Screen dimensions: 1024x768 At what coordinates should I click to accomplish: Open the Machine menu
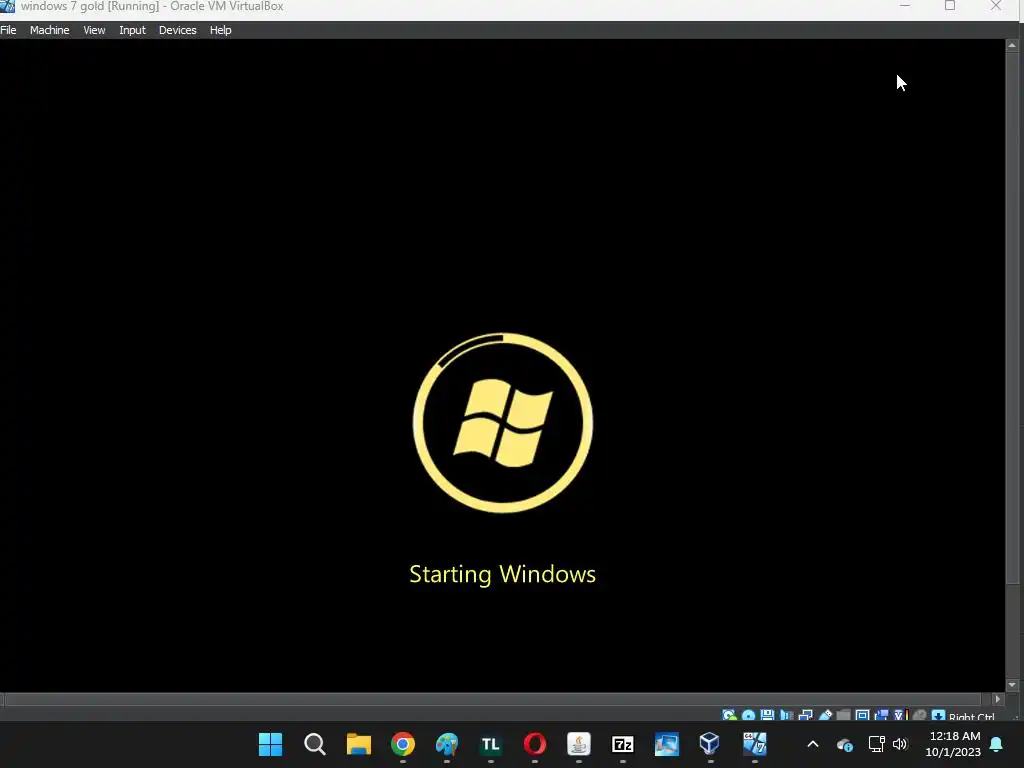(x=49, y=30)
